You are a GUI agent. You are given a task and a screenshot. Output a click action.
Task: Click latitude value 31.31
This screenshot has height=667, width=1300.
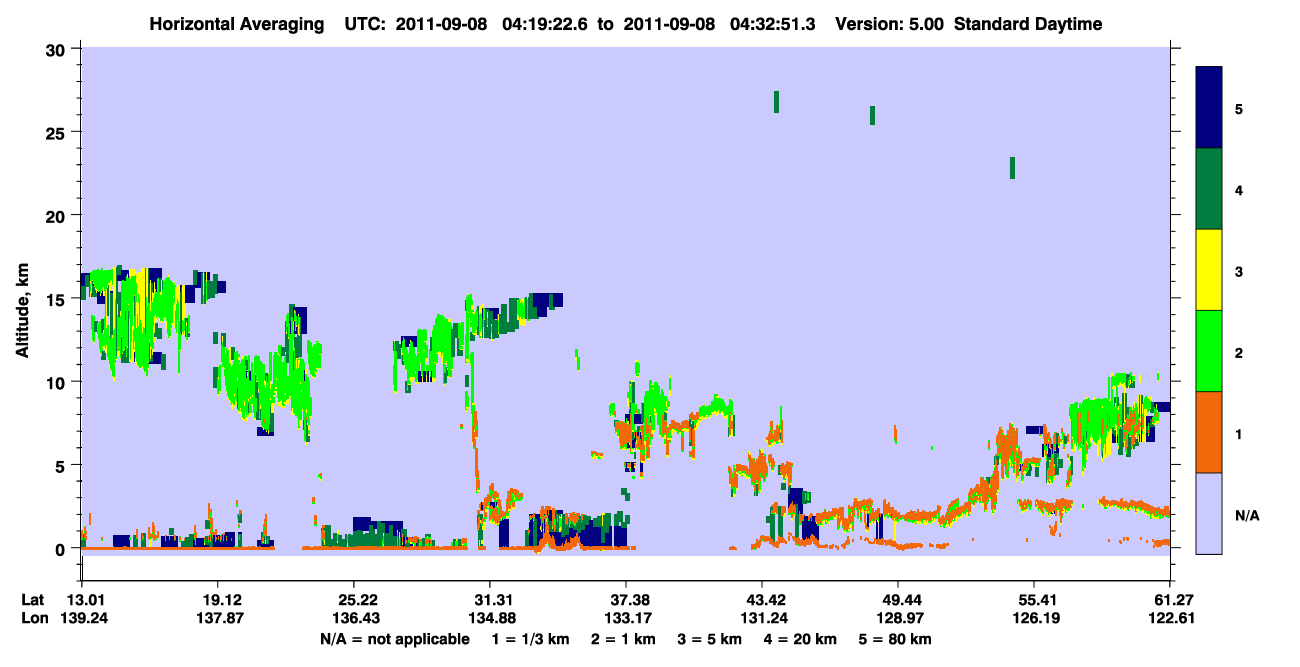click(x=490, y=600)
